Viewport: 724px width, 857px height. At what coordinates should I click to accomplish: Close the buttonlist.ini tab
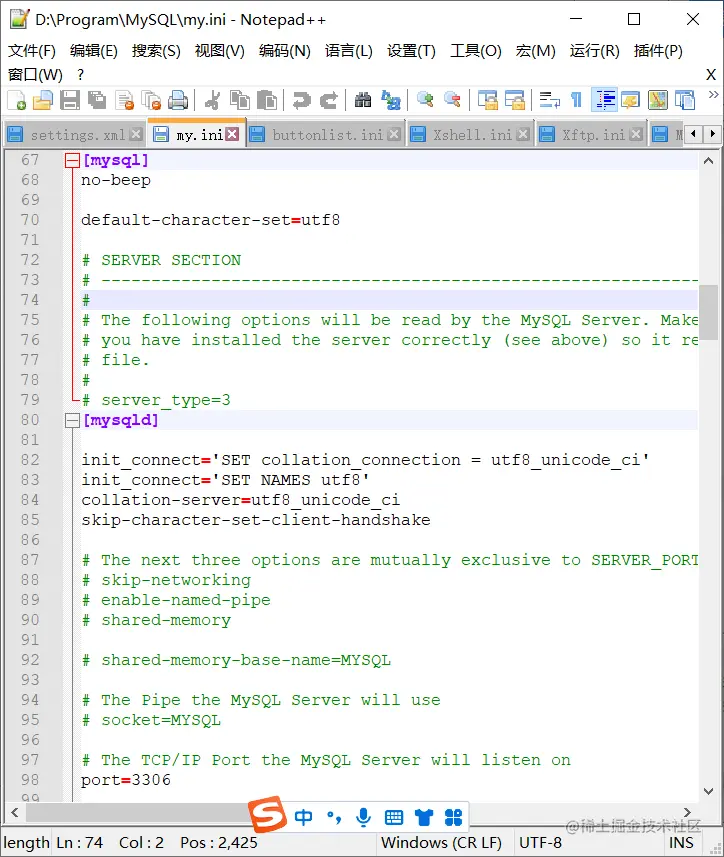tap(394, 134)
